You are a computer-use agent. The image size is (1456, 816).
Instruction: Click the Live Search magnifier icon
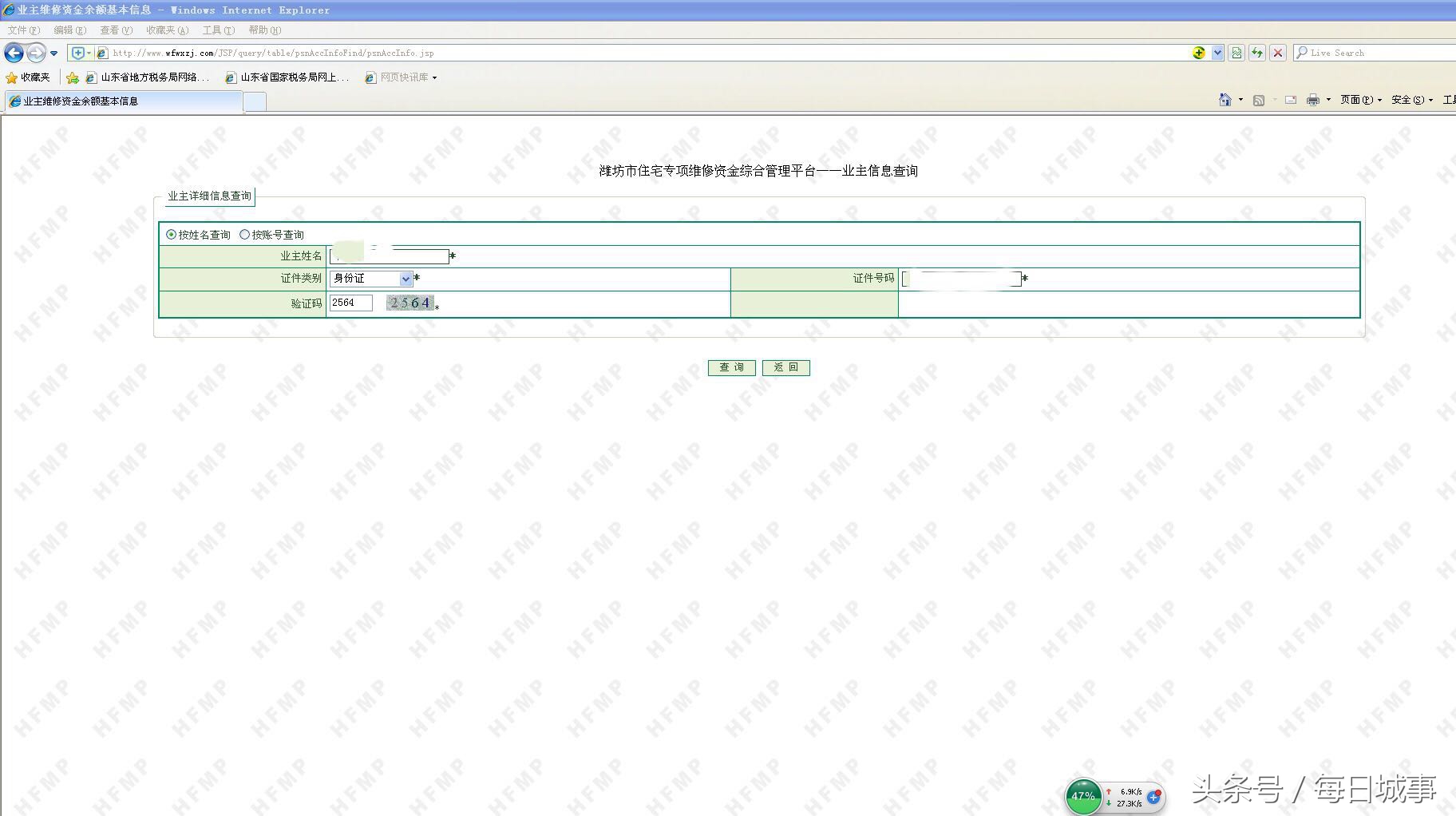(1302, 53)
